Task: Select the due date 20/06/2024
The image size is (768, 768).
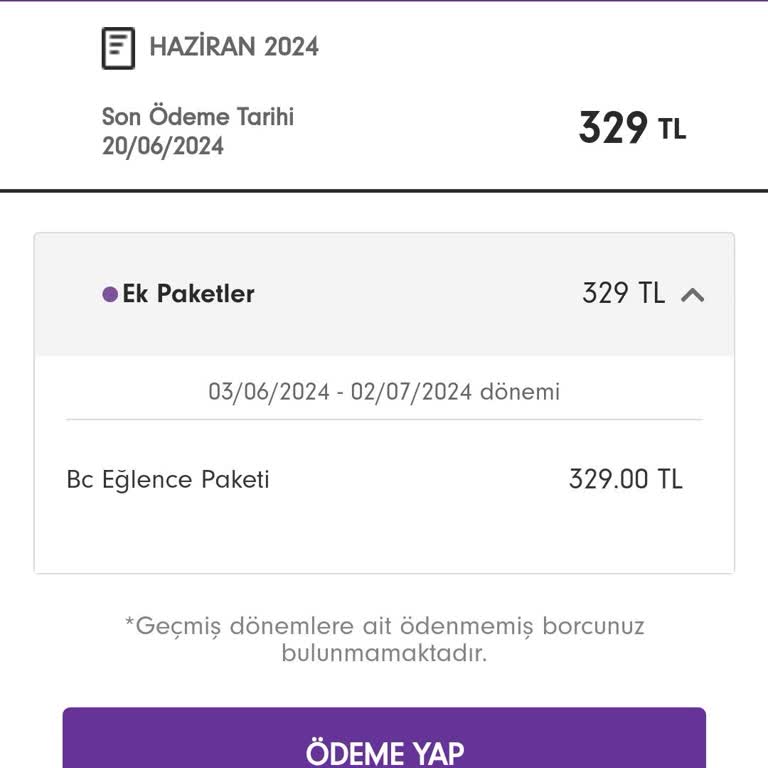Action: pos(163,146)
